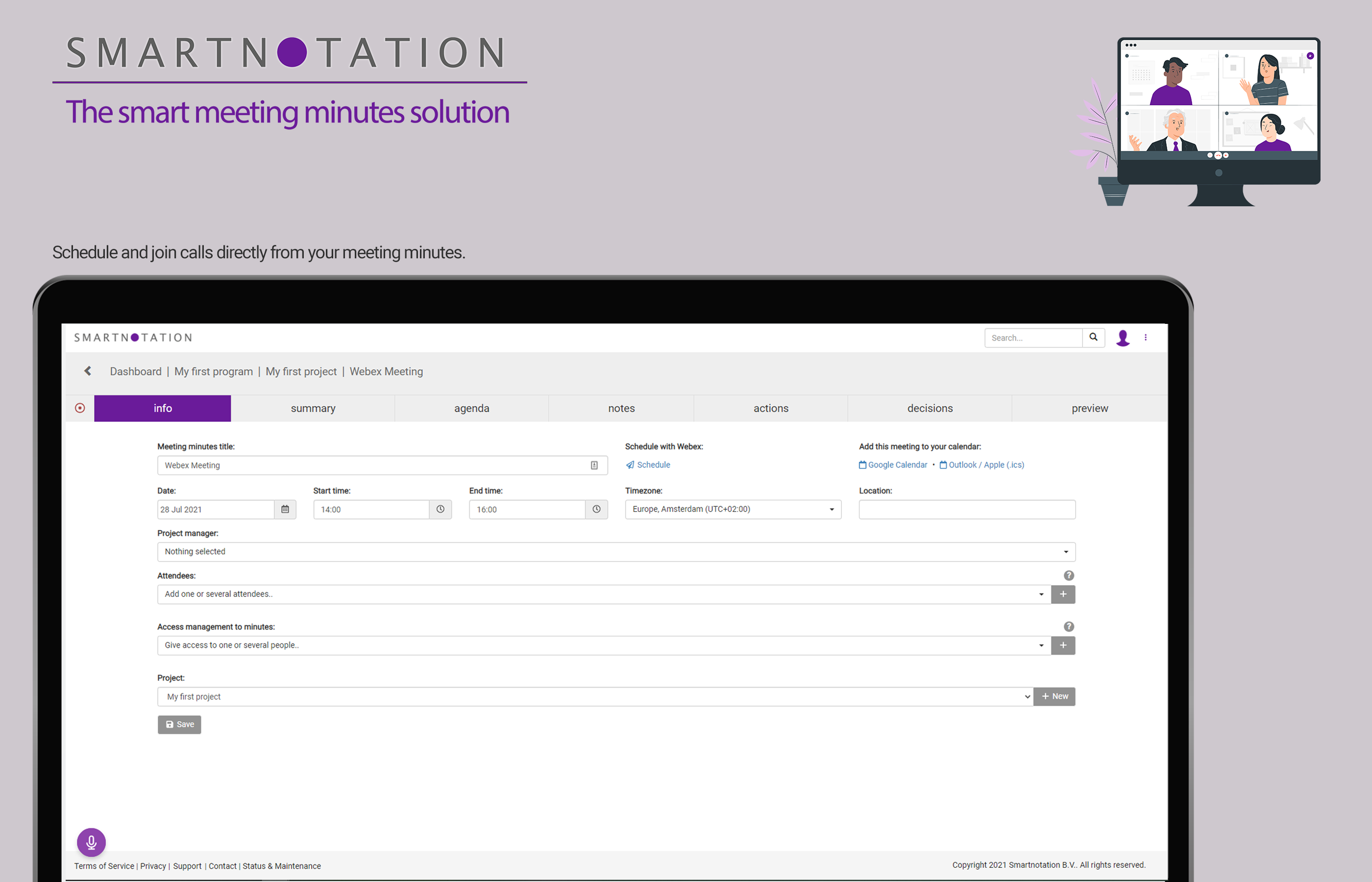Viewport: 1372px width, 882px height.
Task: Open Terms of Service link
Action: 104,866
